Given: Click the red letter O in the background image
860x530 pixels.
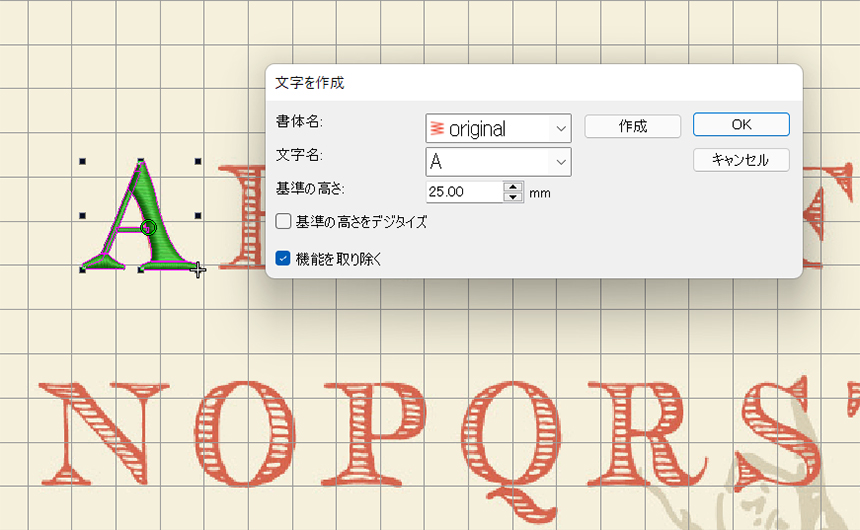Looking at the screenshot, I should pos(245,433).
